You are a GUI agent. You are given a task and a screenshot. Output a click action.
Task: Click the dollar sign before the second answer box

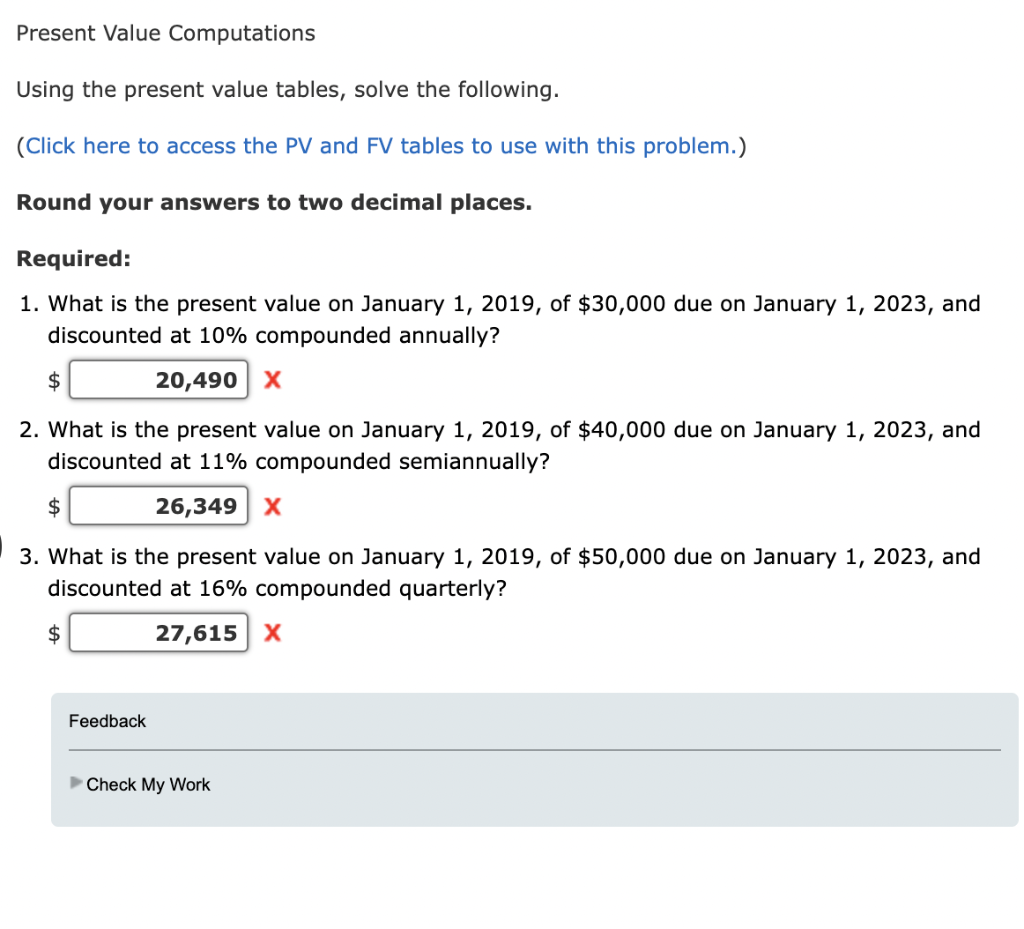coord(53,506)
